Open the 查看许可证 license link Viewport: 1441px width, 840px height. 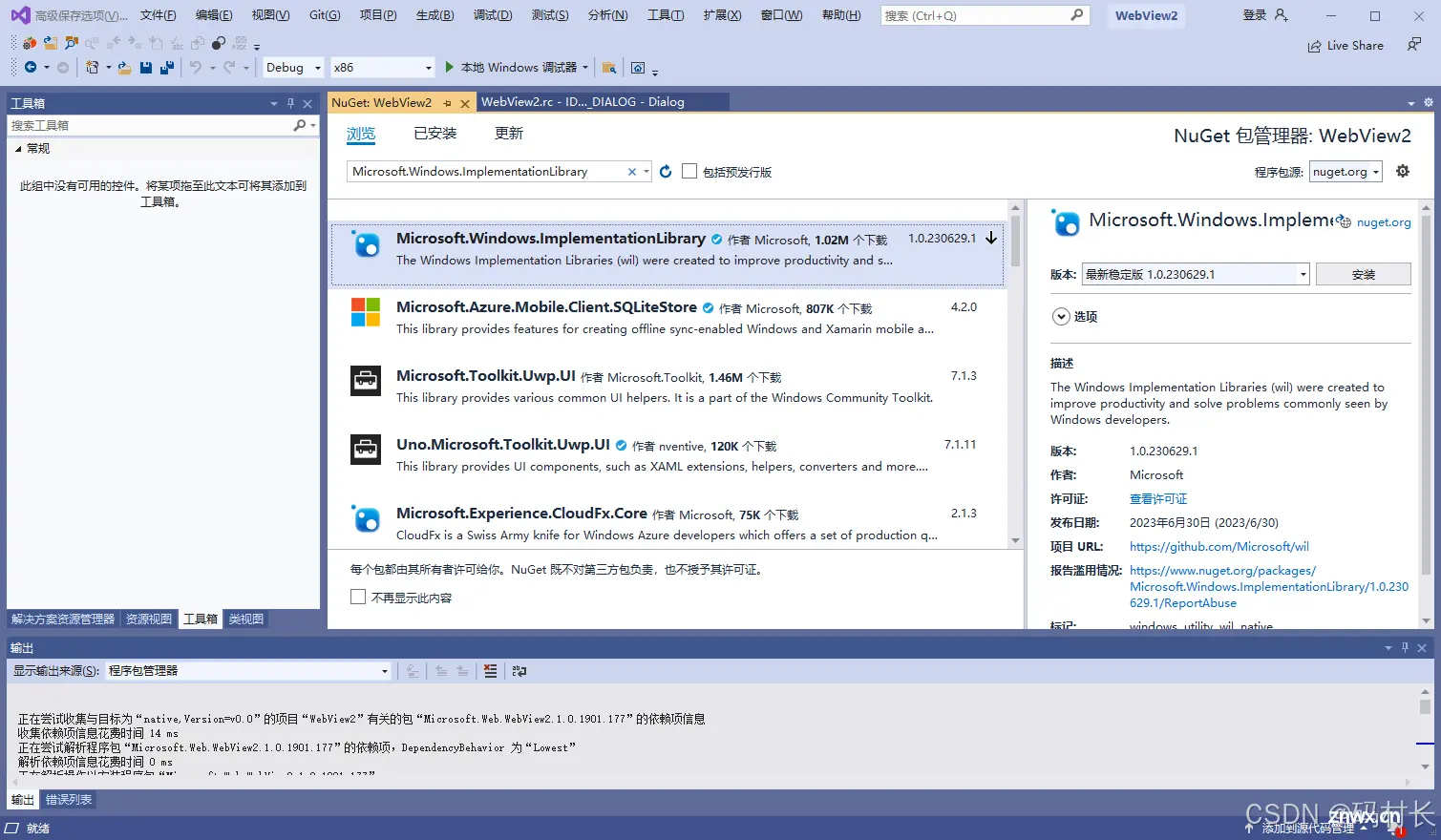1158,499
